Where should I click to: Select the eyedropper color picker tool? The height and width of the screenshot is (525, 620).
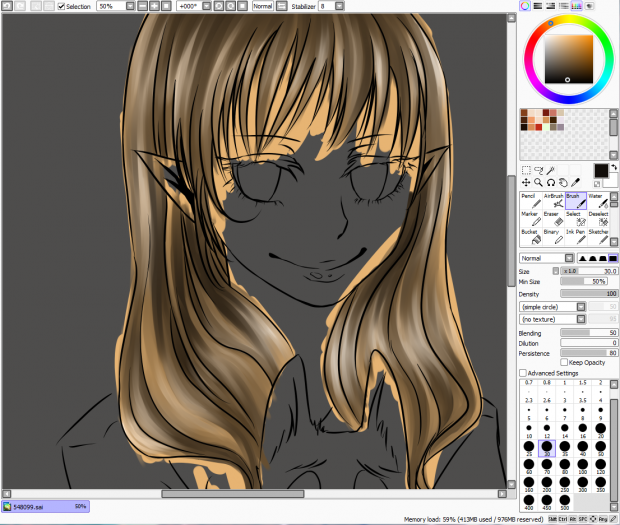pyautogui.click(x=575, y=183)
